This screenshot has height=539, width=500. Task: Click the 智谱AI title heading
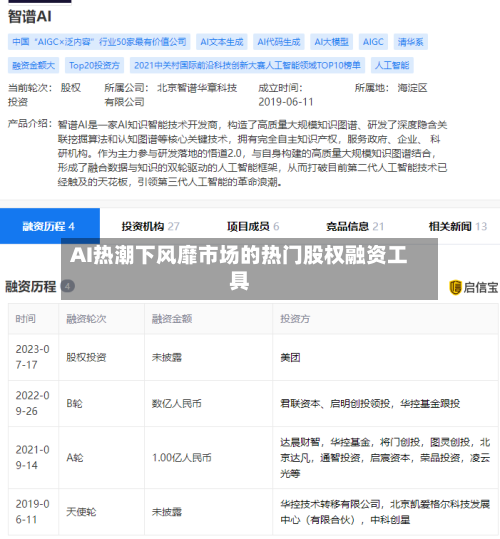pos(30,16)
